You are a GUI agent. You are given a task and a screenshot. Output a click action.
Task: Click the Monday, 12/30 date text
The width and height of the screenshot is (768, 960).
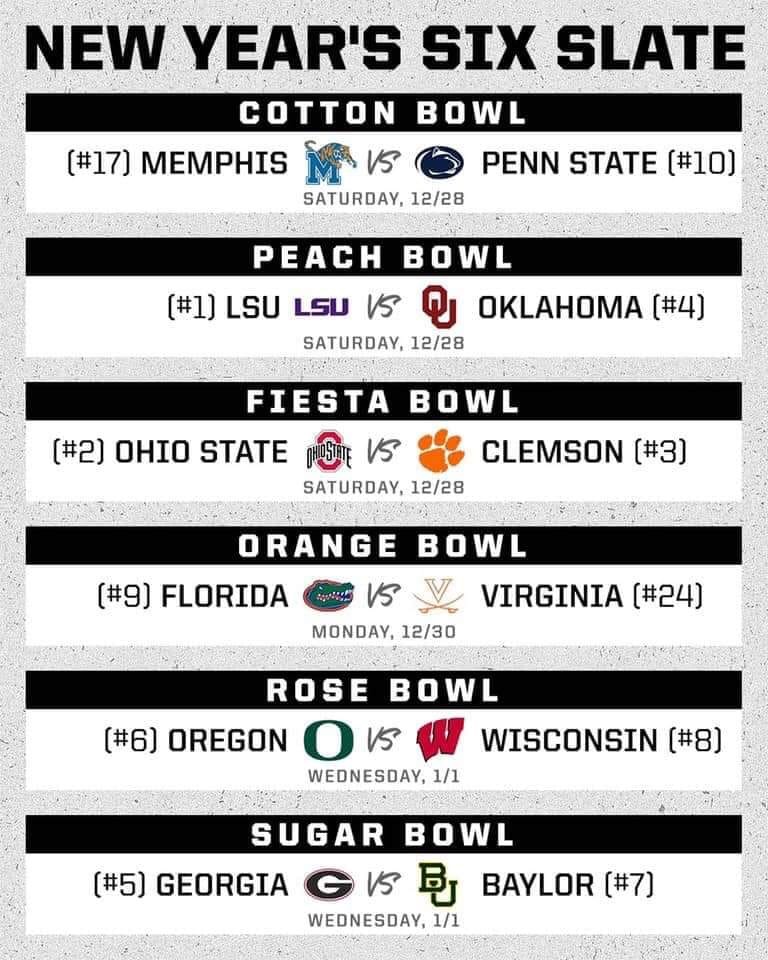pos(384,631)
